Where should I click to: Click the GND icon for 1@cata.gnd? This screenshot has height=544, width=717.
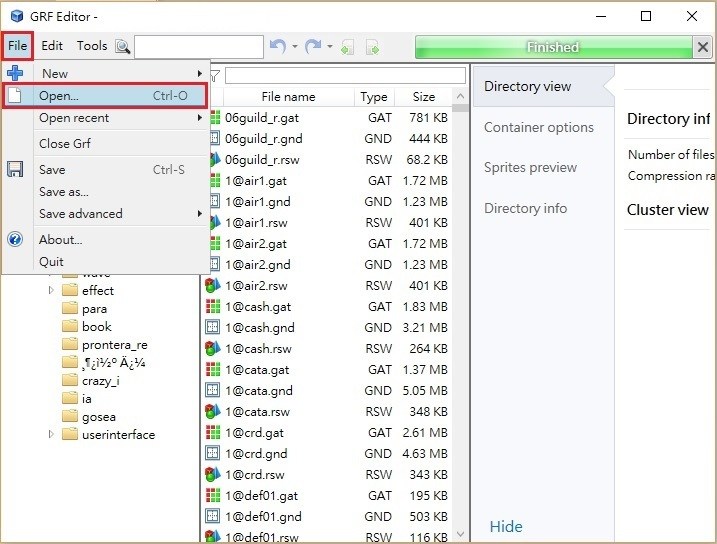pyautogui.click(x=213, y=390)
